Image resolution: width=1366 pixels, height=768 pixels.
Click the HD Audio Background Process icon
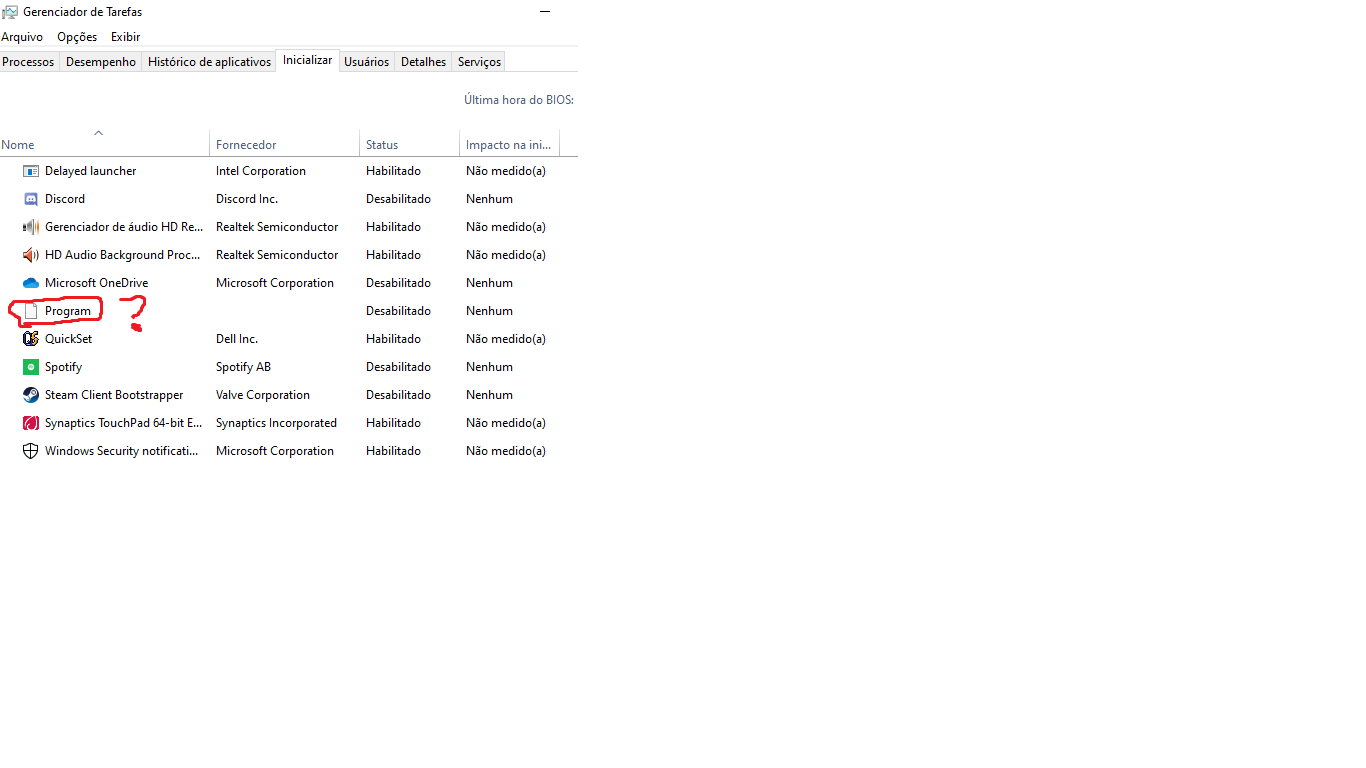click(x=30, y=255)
